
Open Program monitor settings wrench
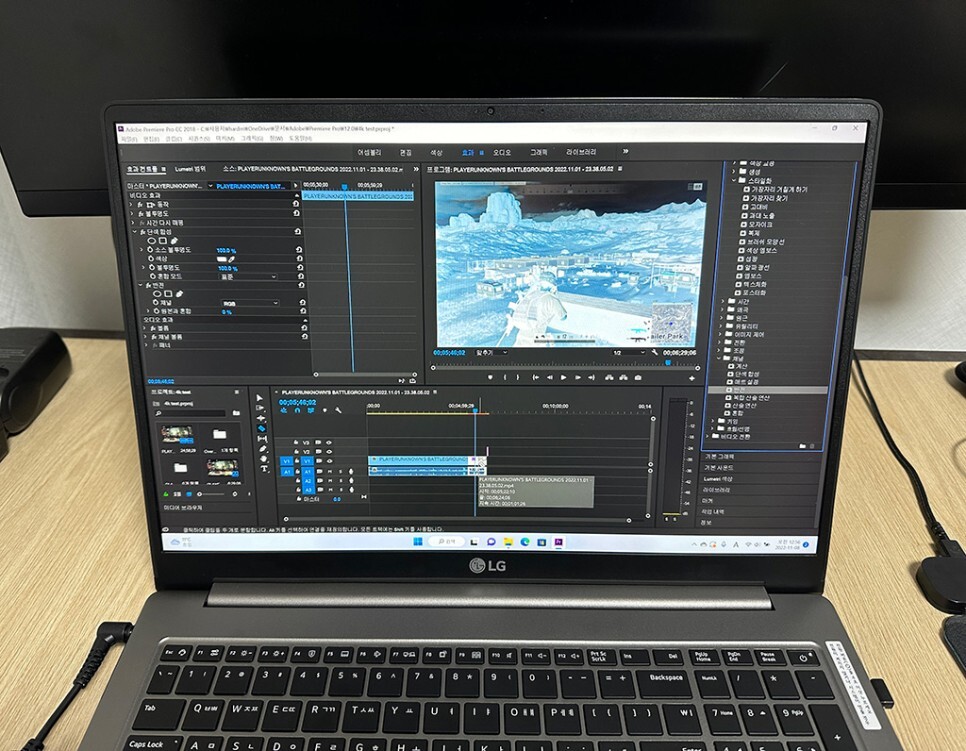tap(654, 353)
